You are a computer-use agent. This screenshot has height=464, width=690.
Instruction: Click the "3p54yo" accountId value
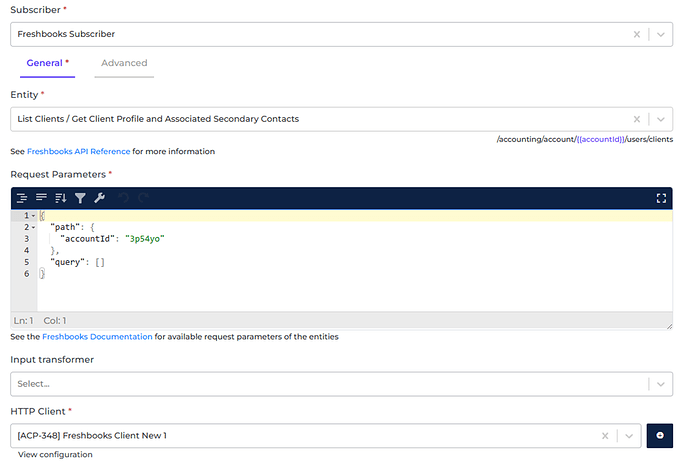coord(145,239)
